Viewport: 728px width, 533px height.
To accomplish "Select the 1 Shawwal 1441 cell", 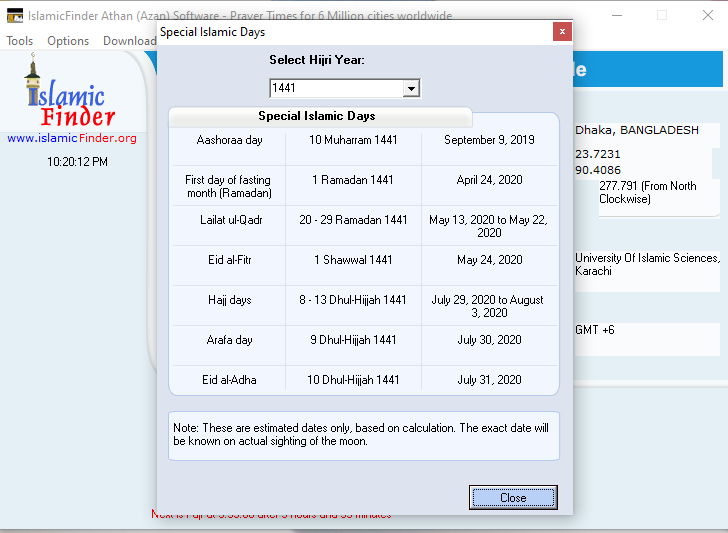I will [353, 260].
